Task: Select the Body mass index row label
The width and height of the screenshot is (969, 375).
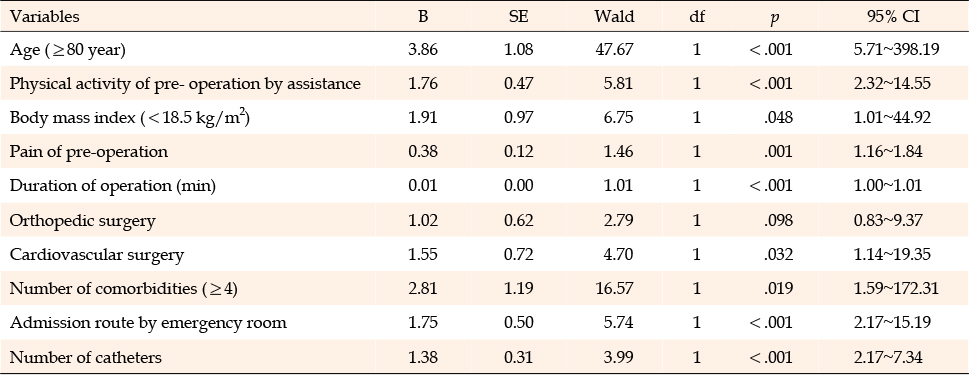Action: (x=130, y=117)
